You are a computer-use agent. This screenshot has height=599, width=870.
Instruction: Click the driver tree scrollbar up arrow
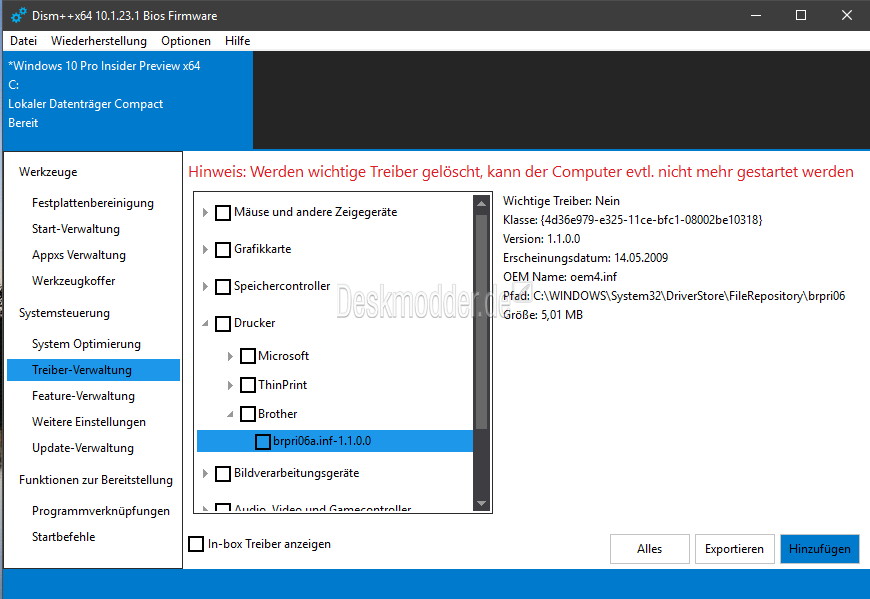tap(481, 204)
